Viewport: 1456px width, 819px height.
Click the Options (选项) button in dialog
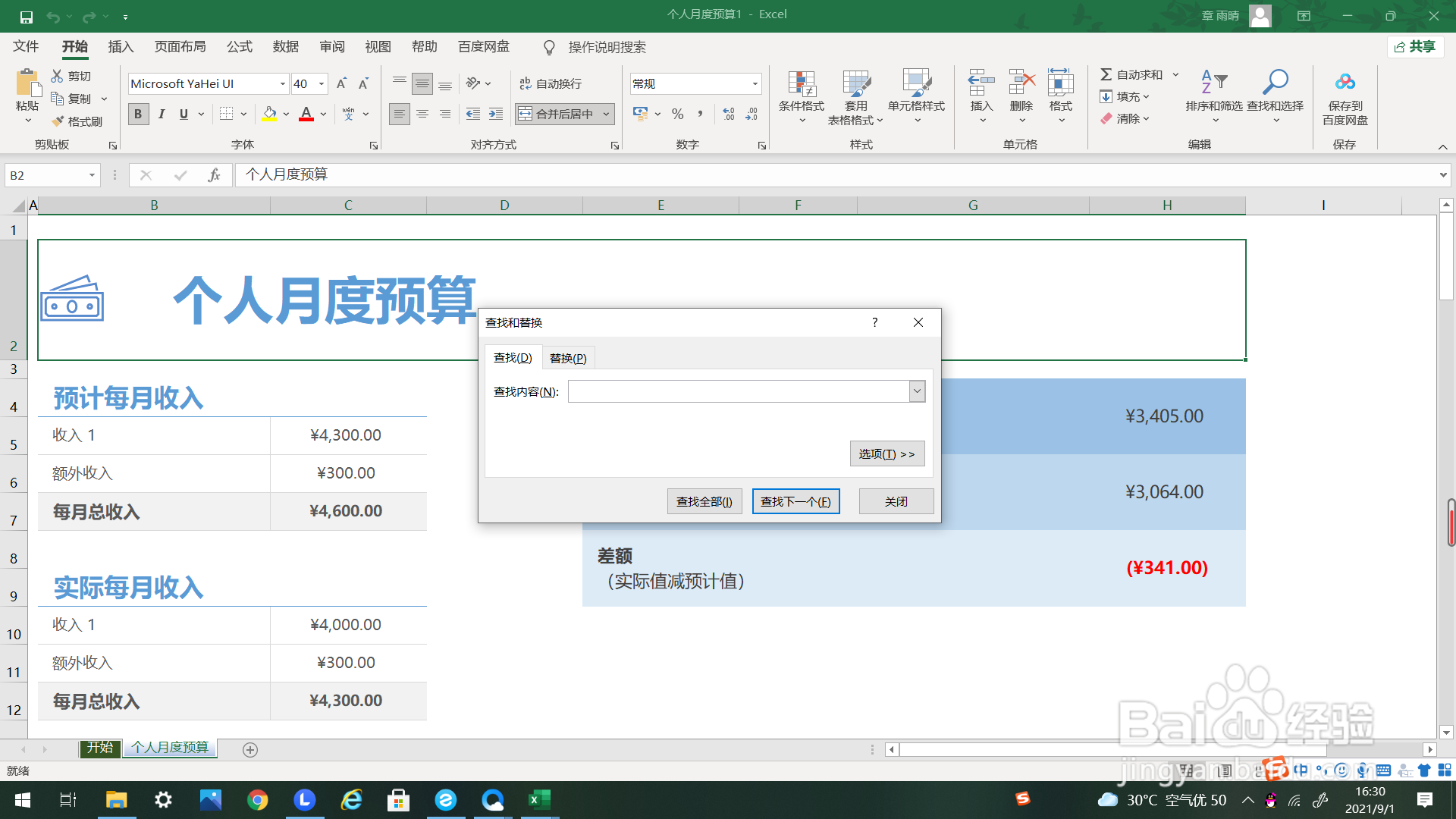[886, 453]
